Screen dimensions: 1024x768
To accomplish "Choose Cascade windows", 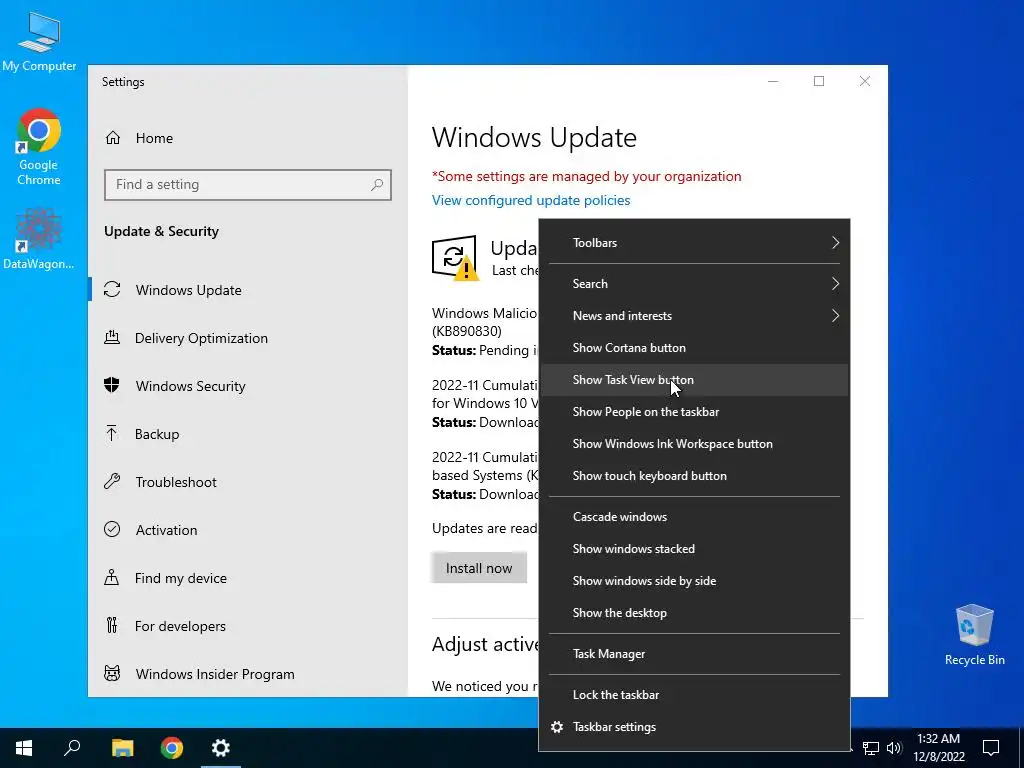I will pyautogui.click(x=694, y=517).
